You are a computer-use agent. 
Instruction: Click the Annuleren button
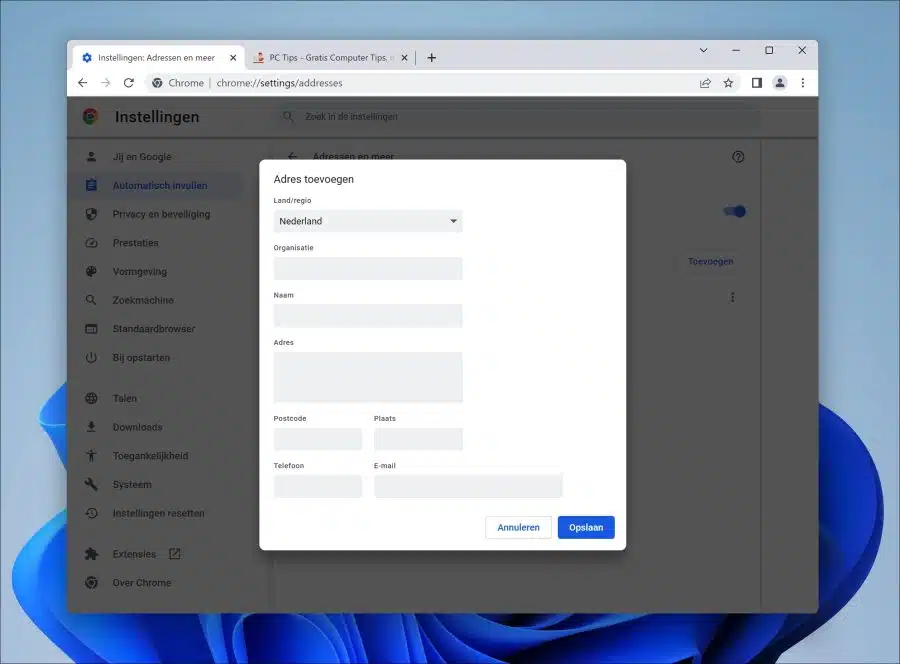click(518, 527)
